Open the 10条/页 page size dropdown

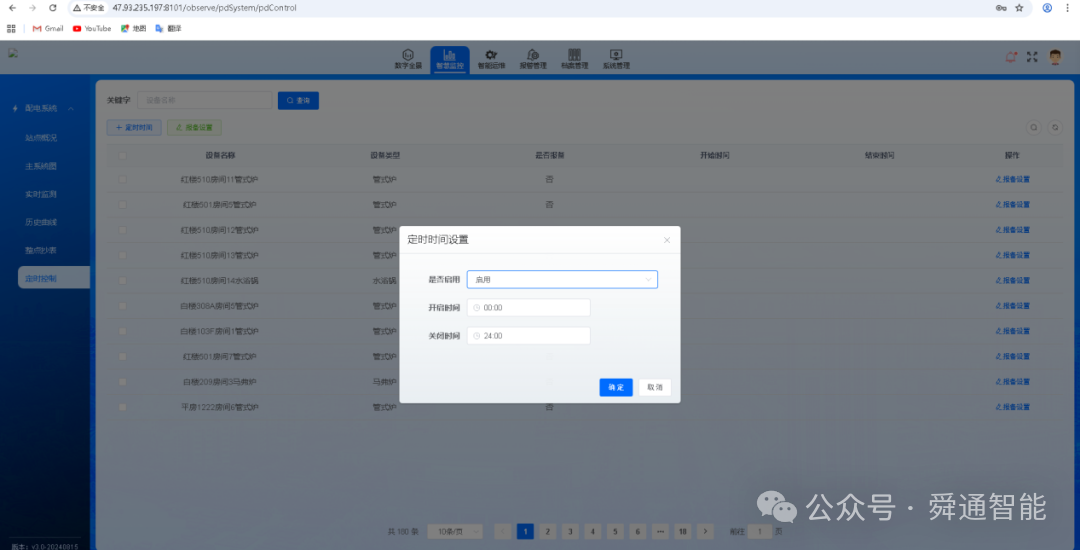pos(455,531)
